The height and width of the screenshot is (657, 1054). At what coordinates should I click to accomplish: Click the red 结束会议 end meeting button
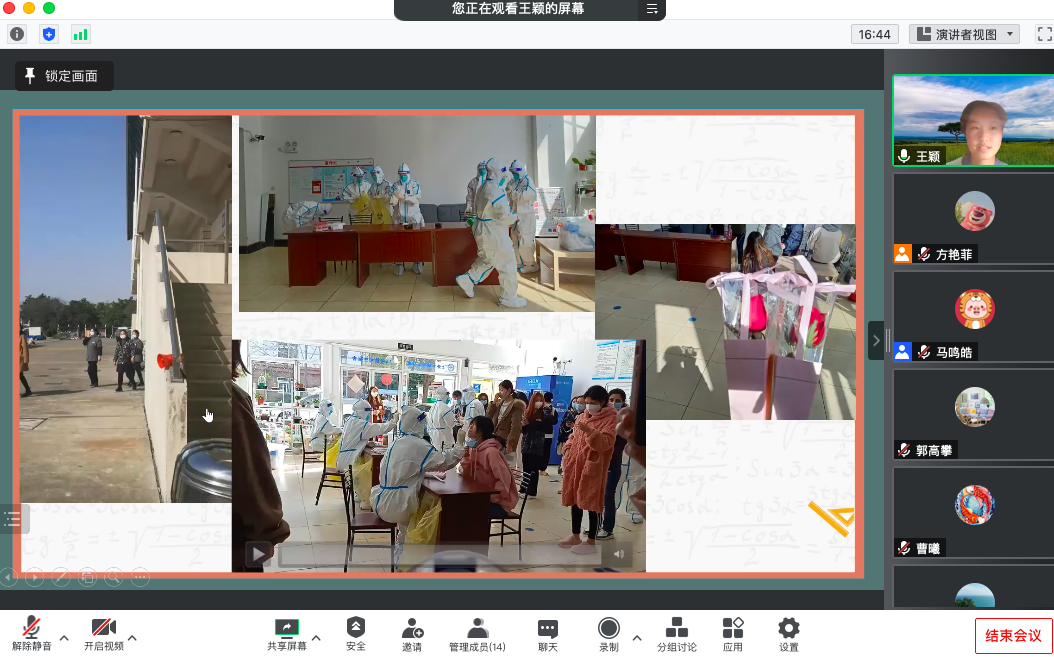[1013, 635]
